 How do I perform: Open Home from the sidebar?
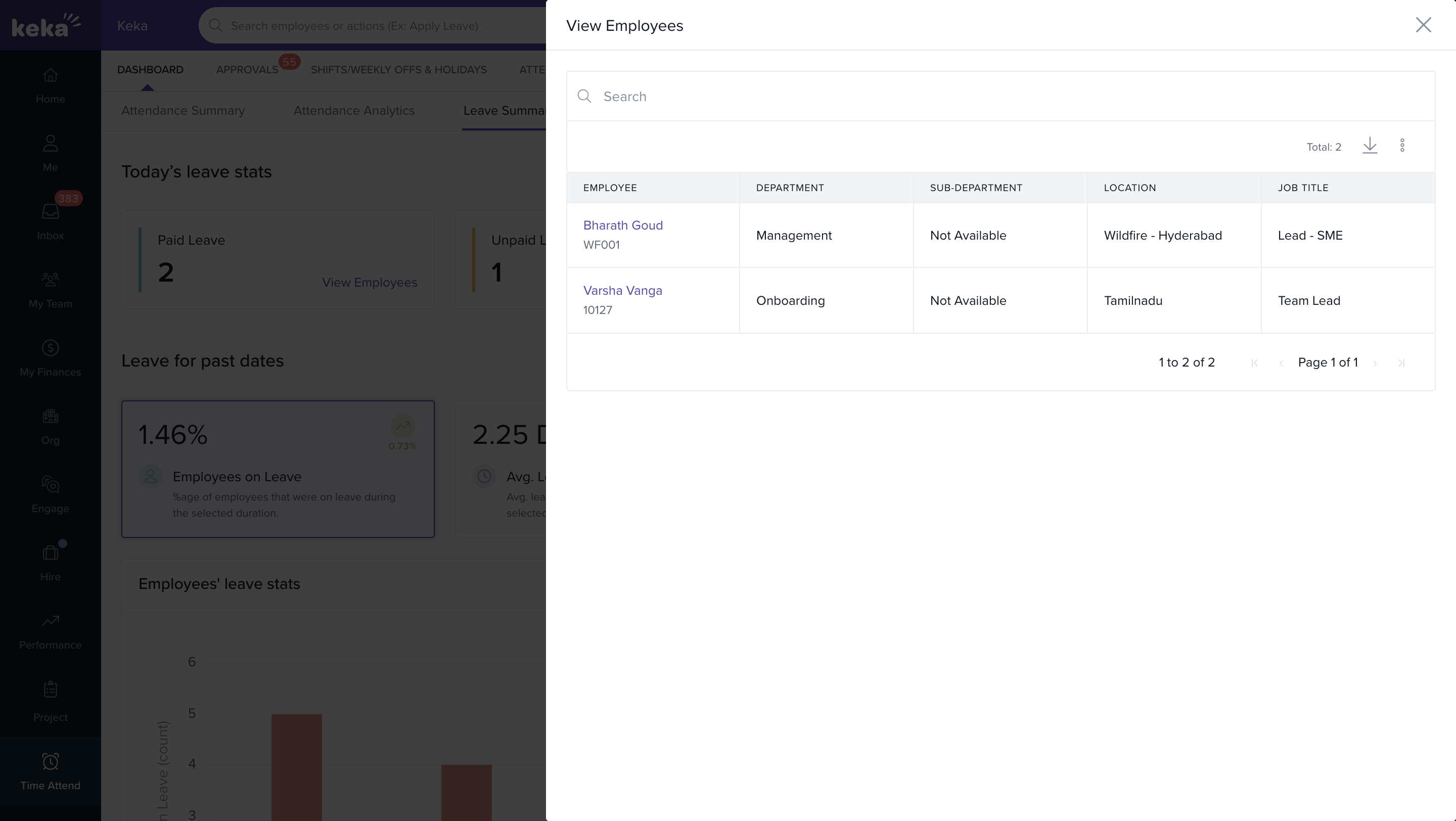pyautogui.click(x=51, y=85)
